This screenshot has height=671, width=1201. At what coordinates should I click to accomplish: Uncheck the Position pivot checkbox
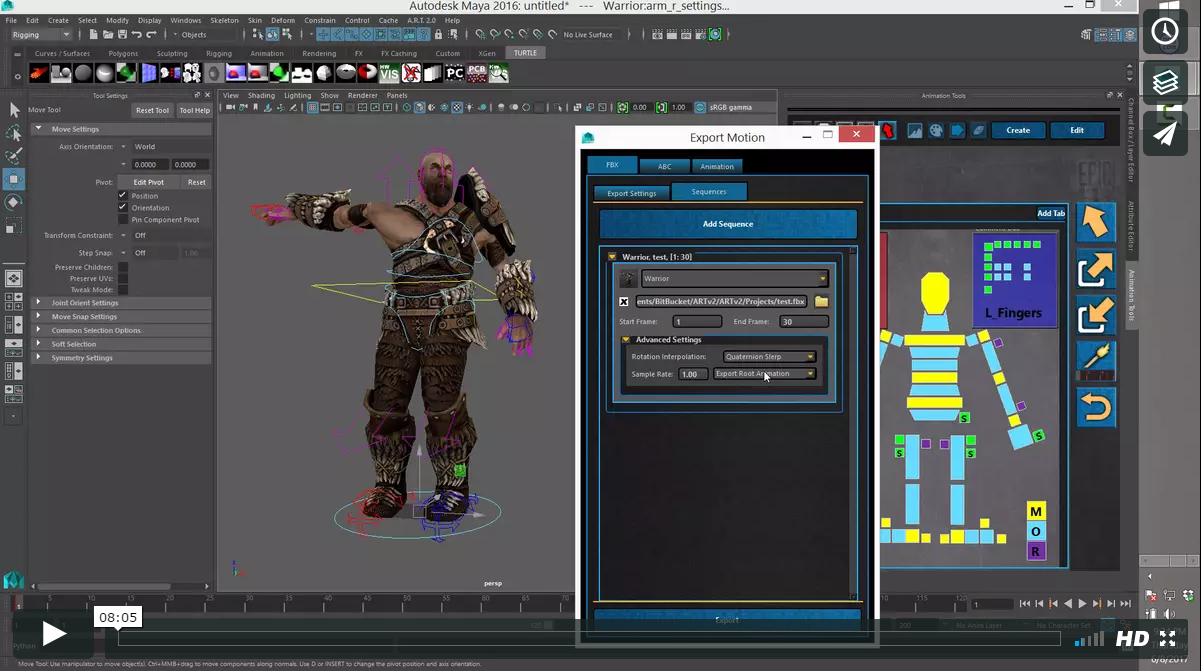point(123,196)
